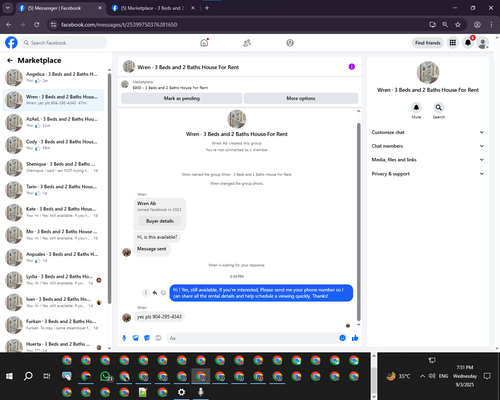500x400 pixels.
Task: Open the notifications bell
Action: click(x=468, y=43)
